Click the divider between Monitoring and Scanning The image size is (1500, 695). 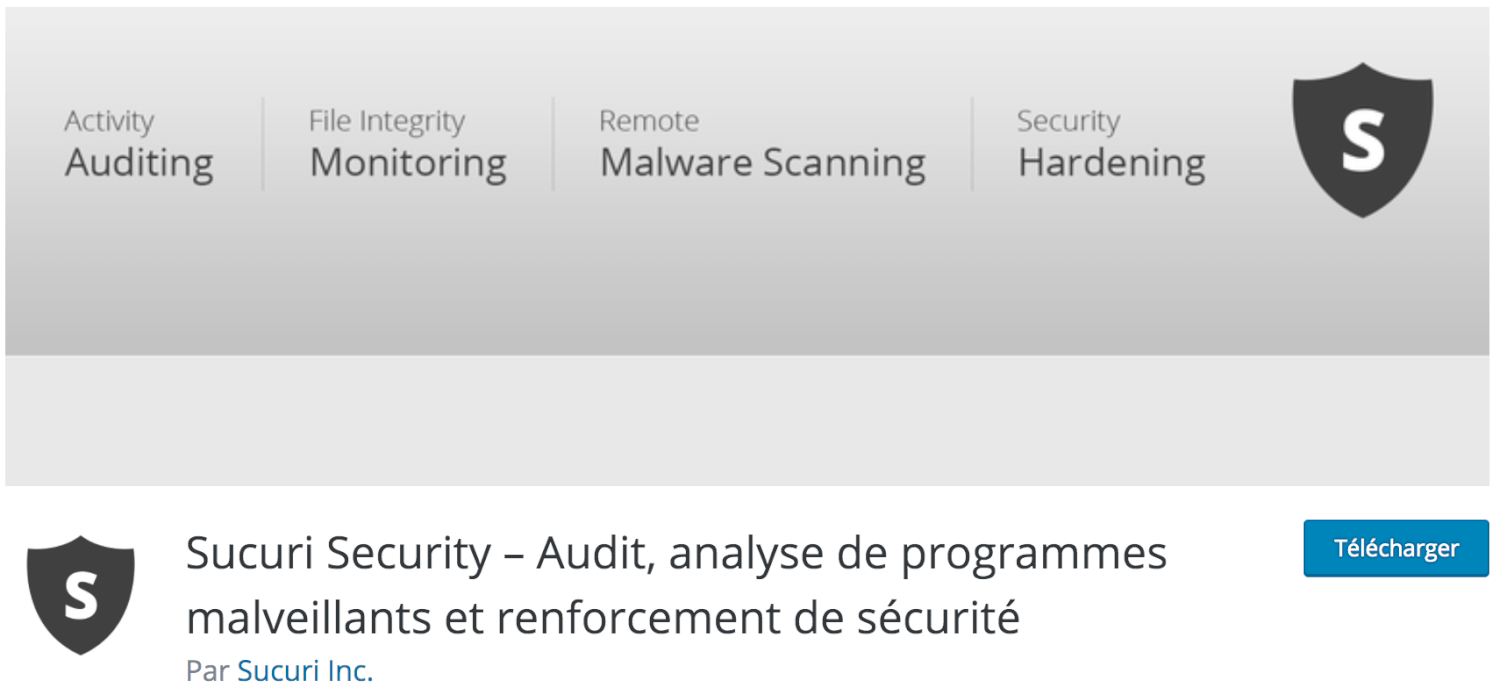(553, 143)
